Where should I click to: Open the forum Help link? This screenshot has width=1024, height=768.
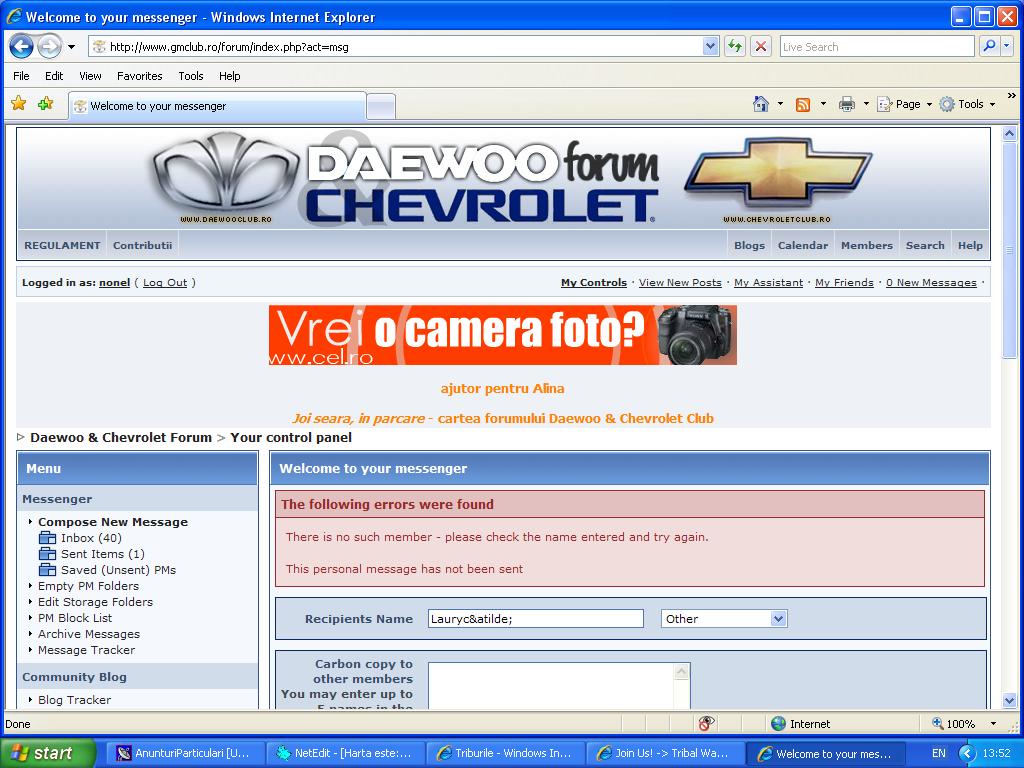tap(970, 246)
